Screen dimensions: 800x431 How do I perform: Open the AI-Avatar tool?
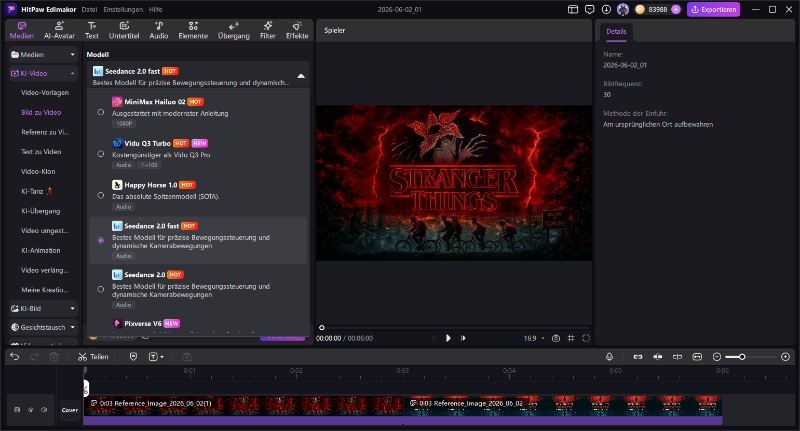[x=59, y=31]
